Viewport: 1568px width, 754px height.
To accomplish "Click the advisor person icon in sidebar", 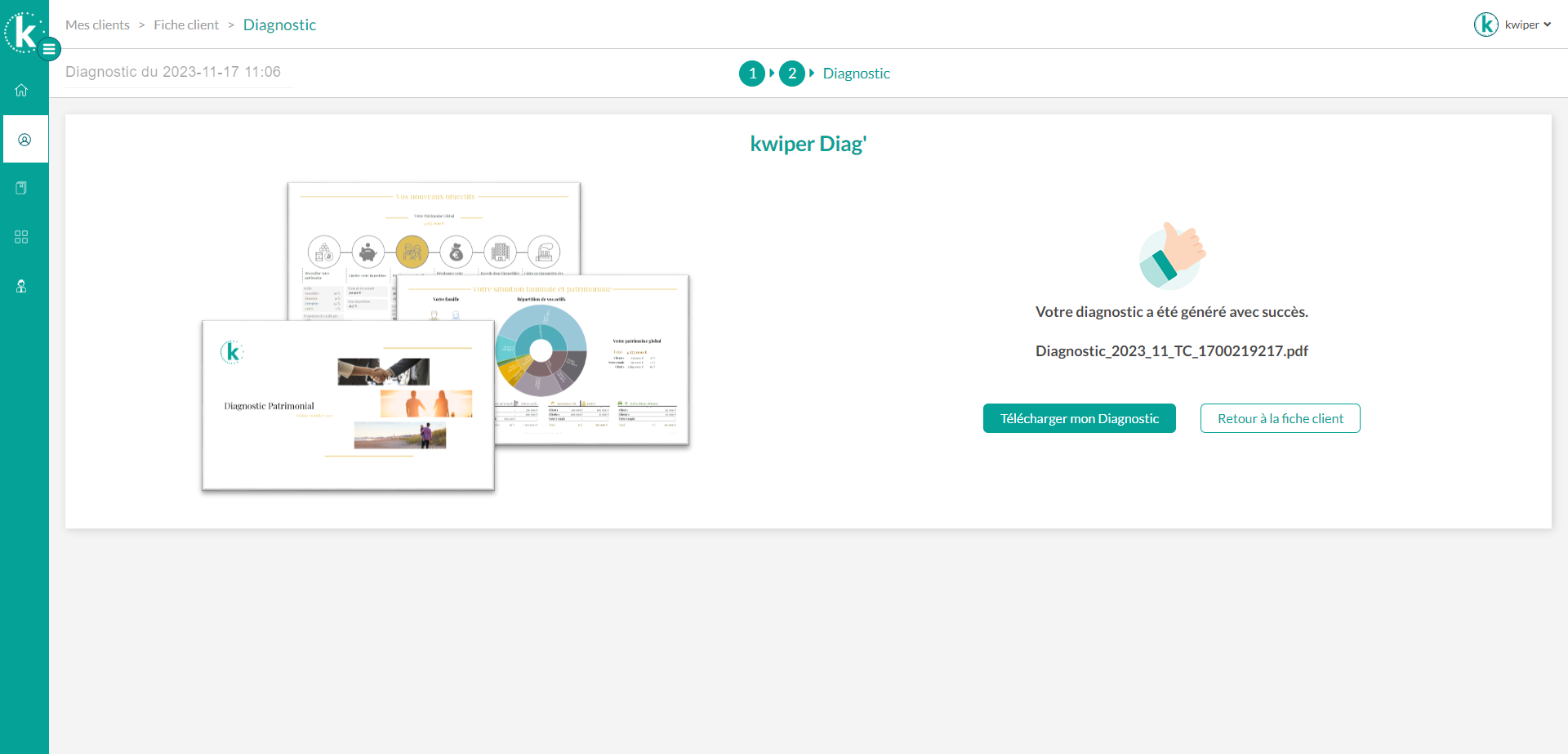I will click(21, 286).
